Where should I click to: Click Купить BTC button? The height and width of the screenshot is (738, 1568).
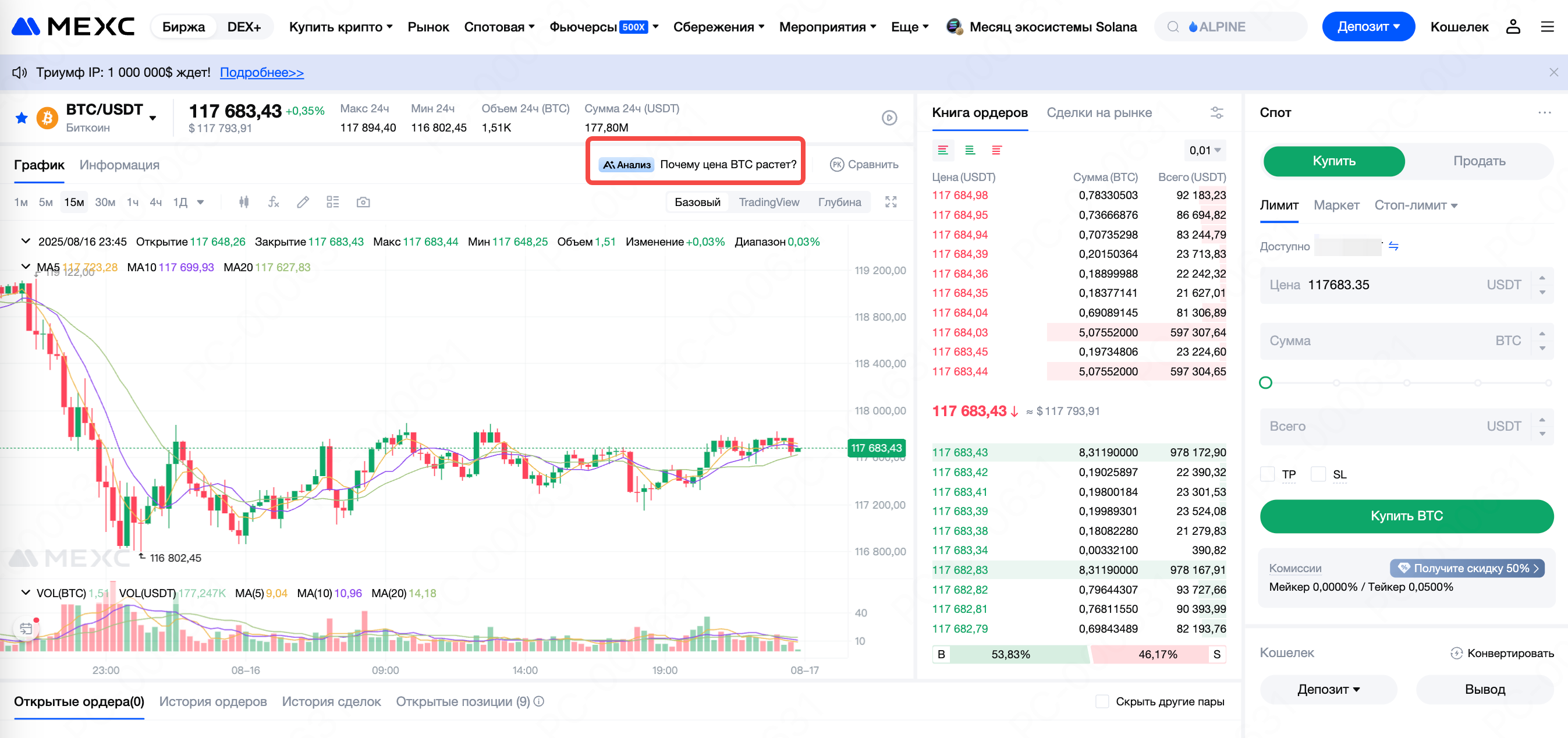(x=1406, y=516)
